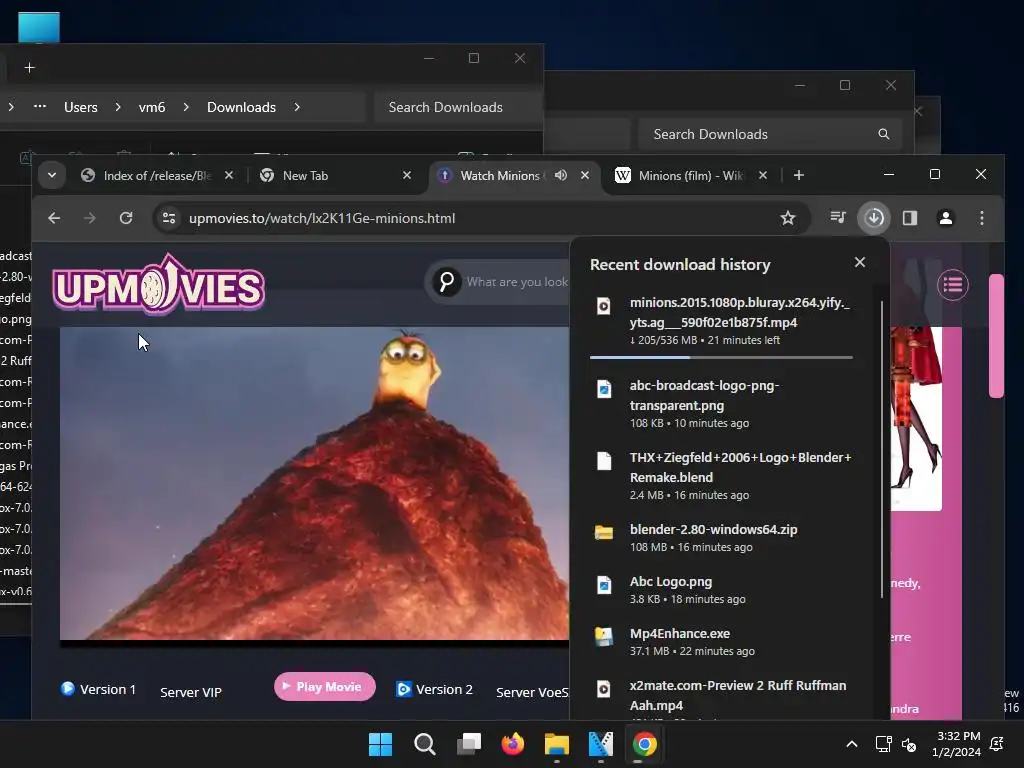Click the Play Movie button
Screen dimensions: 1024x768
coord(325,686)
